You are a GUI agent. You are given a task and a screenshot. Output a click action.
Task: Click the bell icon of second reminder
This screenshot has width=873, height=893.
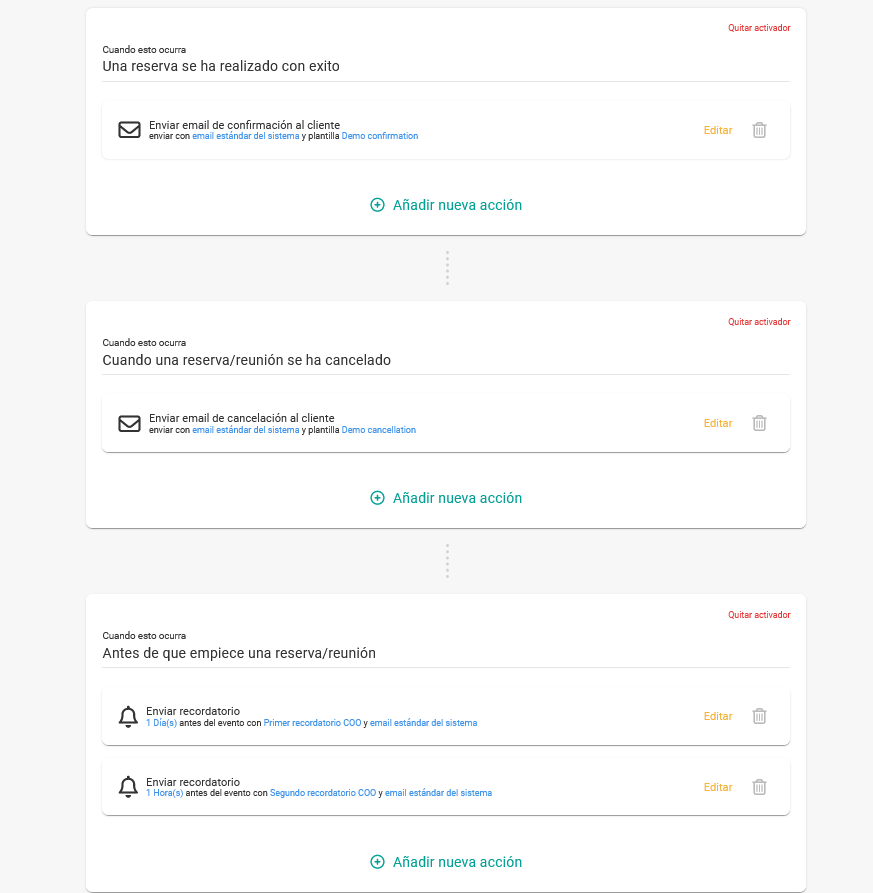128,787
